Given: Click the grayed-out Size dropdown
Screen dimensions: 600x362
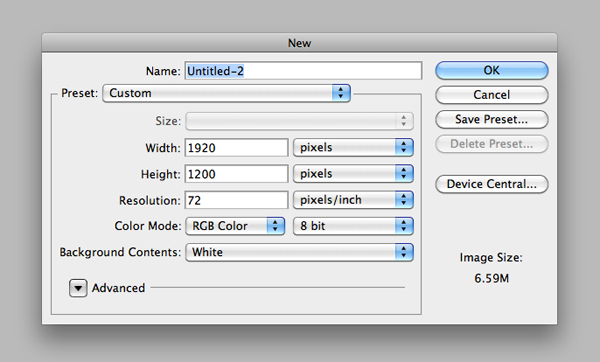Looking at the screenshot, I should click(300, 121).
